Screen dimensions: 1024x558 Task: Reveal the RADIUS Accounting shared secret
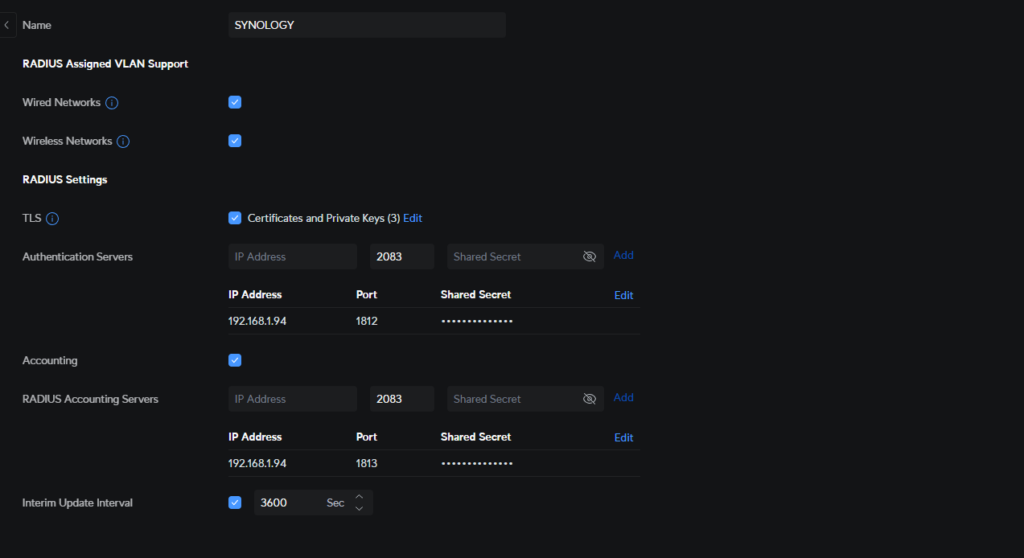(x=589, y=399)
